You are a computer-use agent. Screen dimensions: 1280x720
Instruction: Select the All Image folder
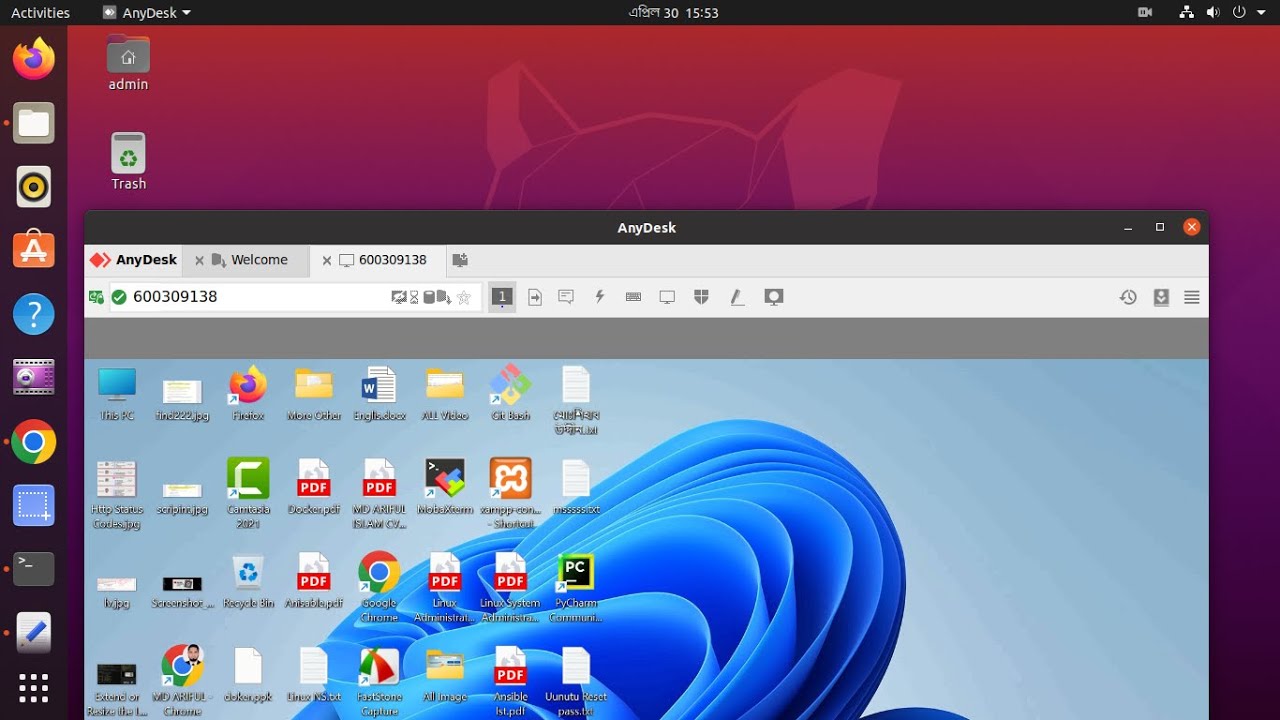445,675
